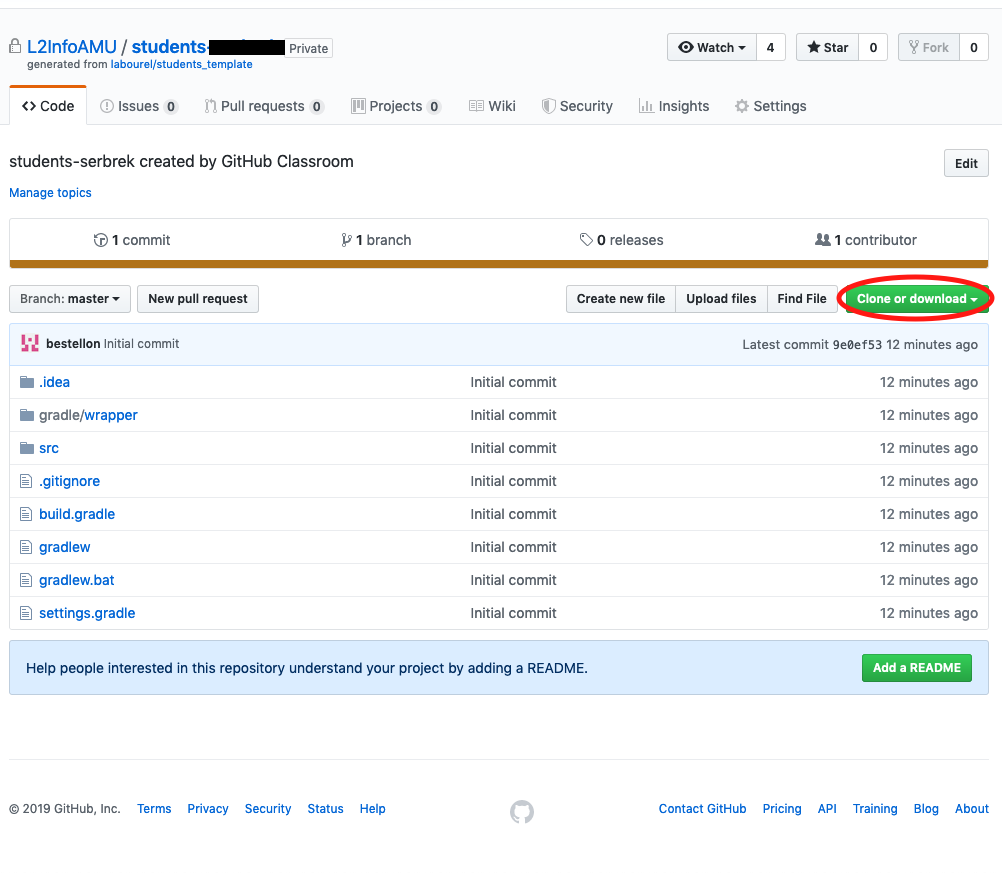Click the bestellon avatar identicon
1002x873 pixels.
(x=30, y=343)
